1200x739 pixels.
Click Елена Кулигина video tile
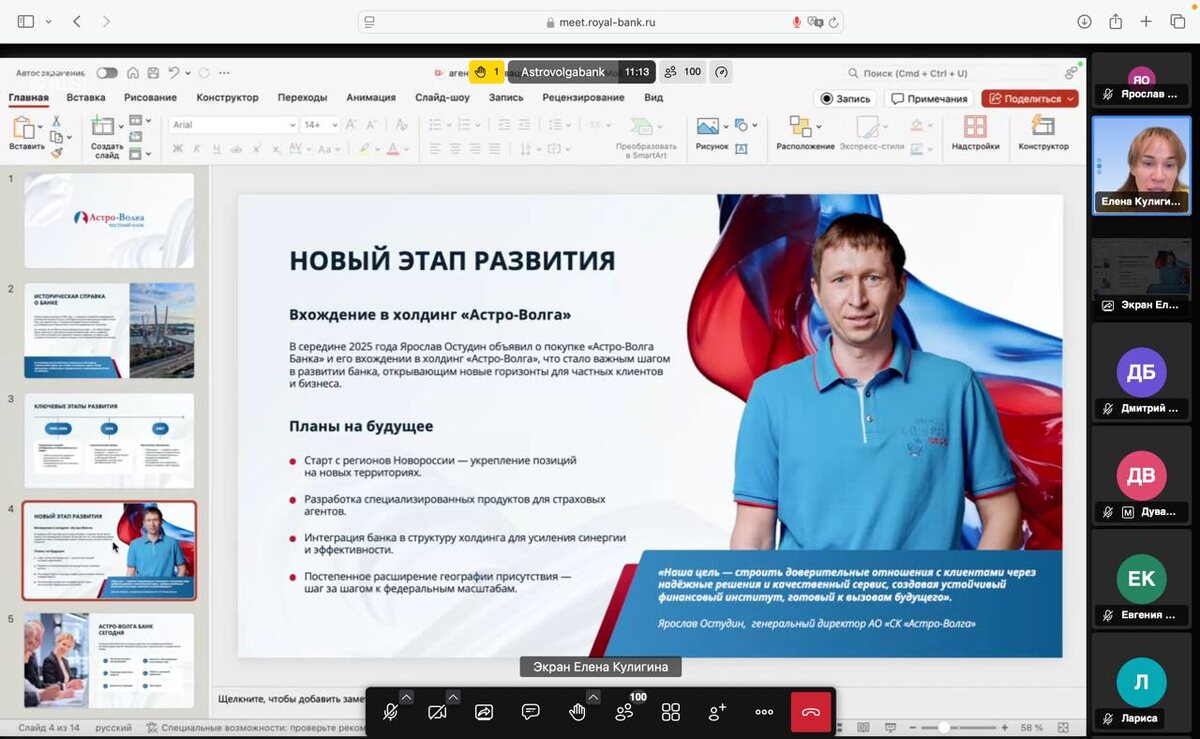(1141, 164)
